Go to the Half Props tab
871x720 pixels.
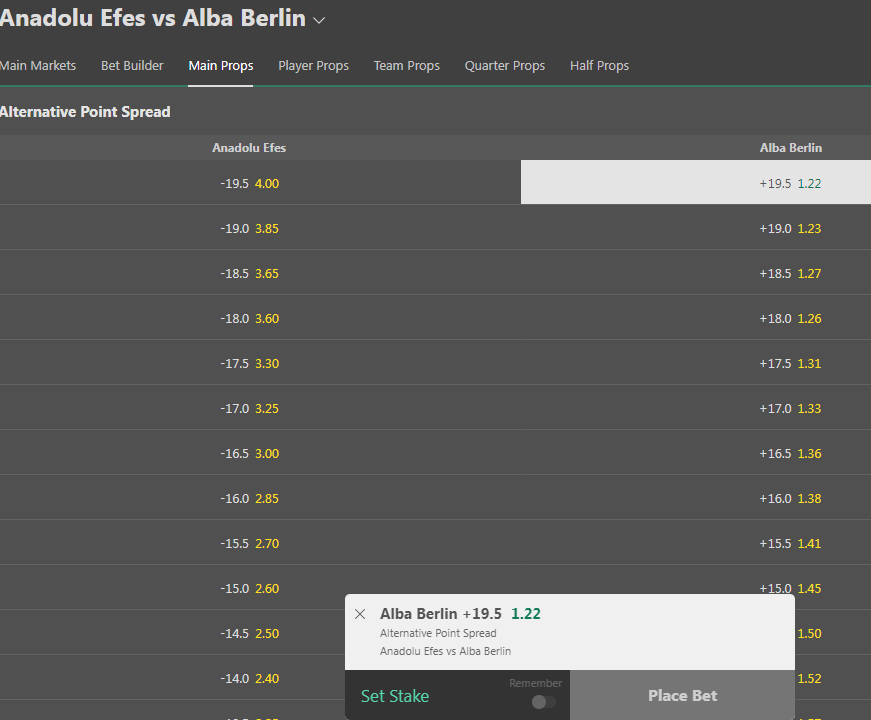click(599, 66)
